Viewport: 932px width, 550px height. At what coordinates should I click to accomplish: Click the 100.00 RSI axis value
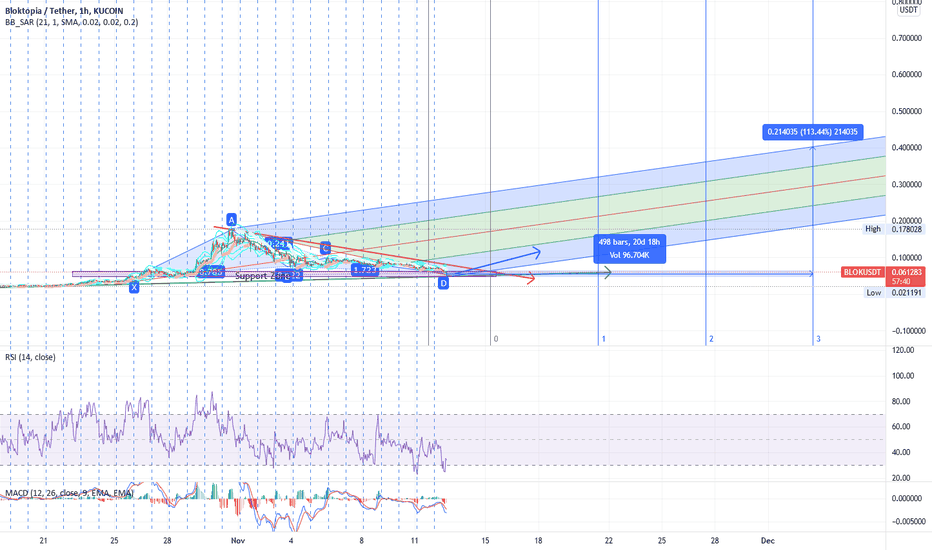tap(903, 376)
